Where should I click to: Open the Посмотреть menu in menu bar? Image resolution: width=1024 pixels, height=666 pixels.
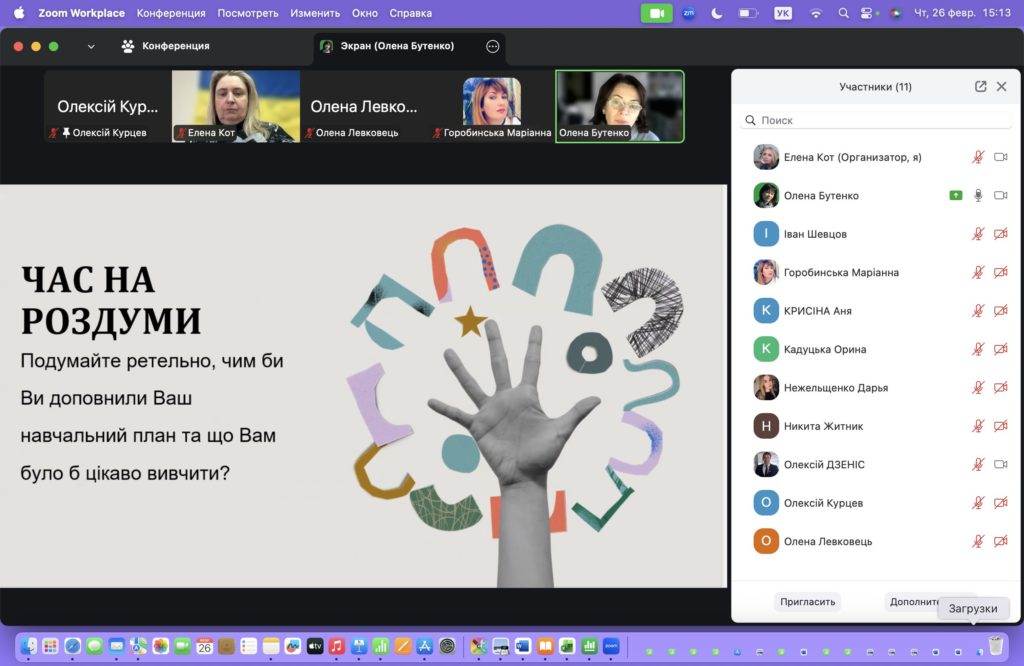(248, 13)
